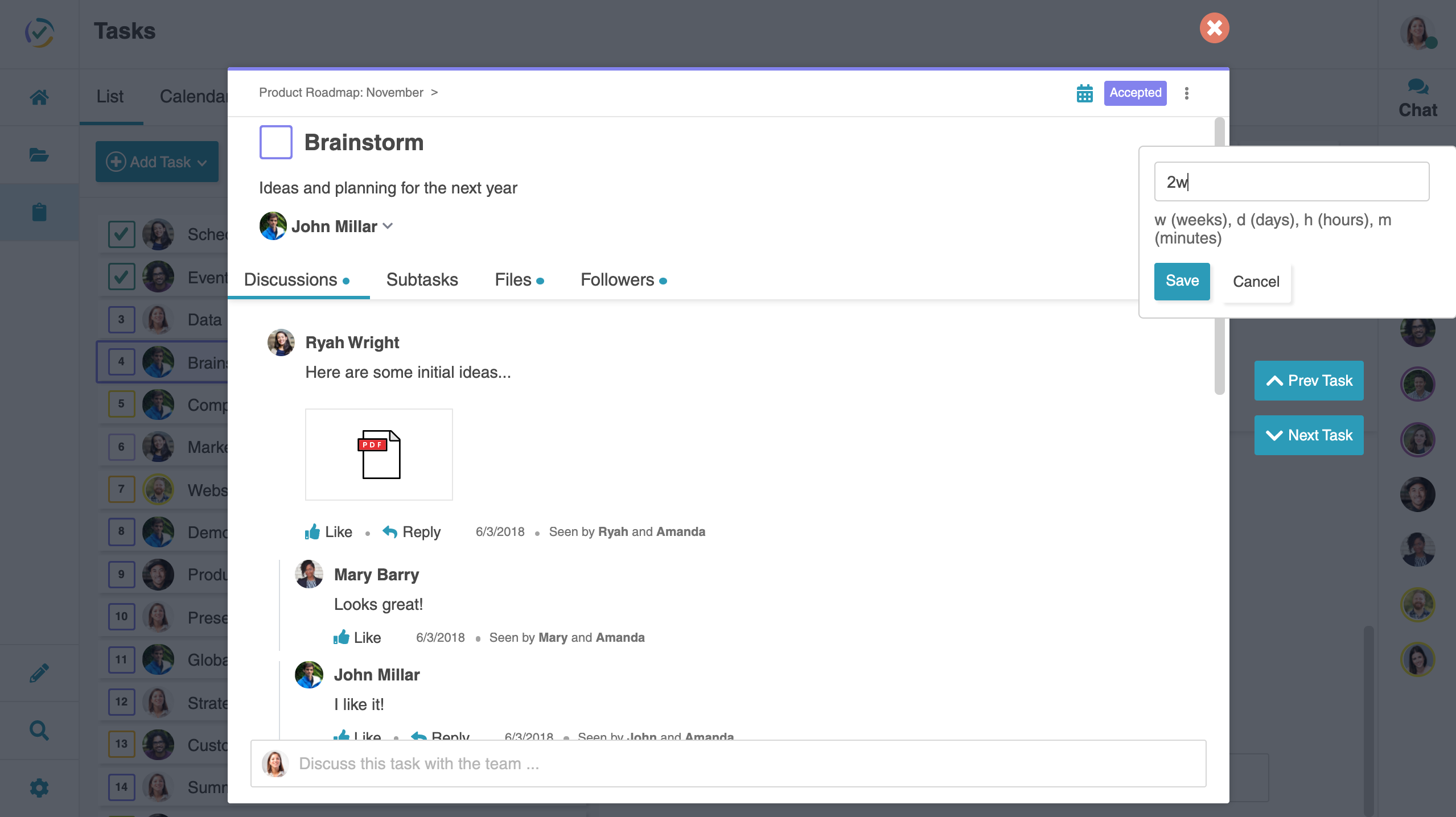Open the folder projects icon in sidebar
The width and height of the screenshot is (1456, 817).
click(39, 155)
